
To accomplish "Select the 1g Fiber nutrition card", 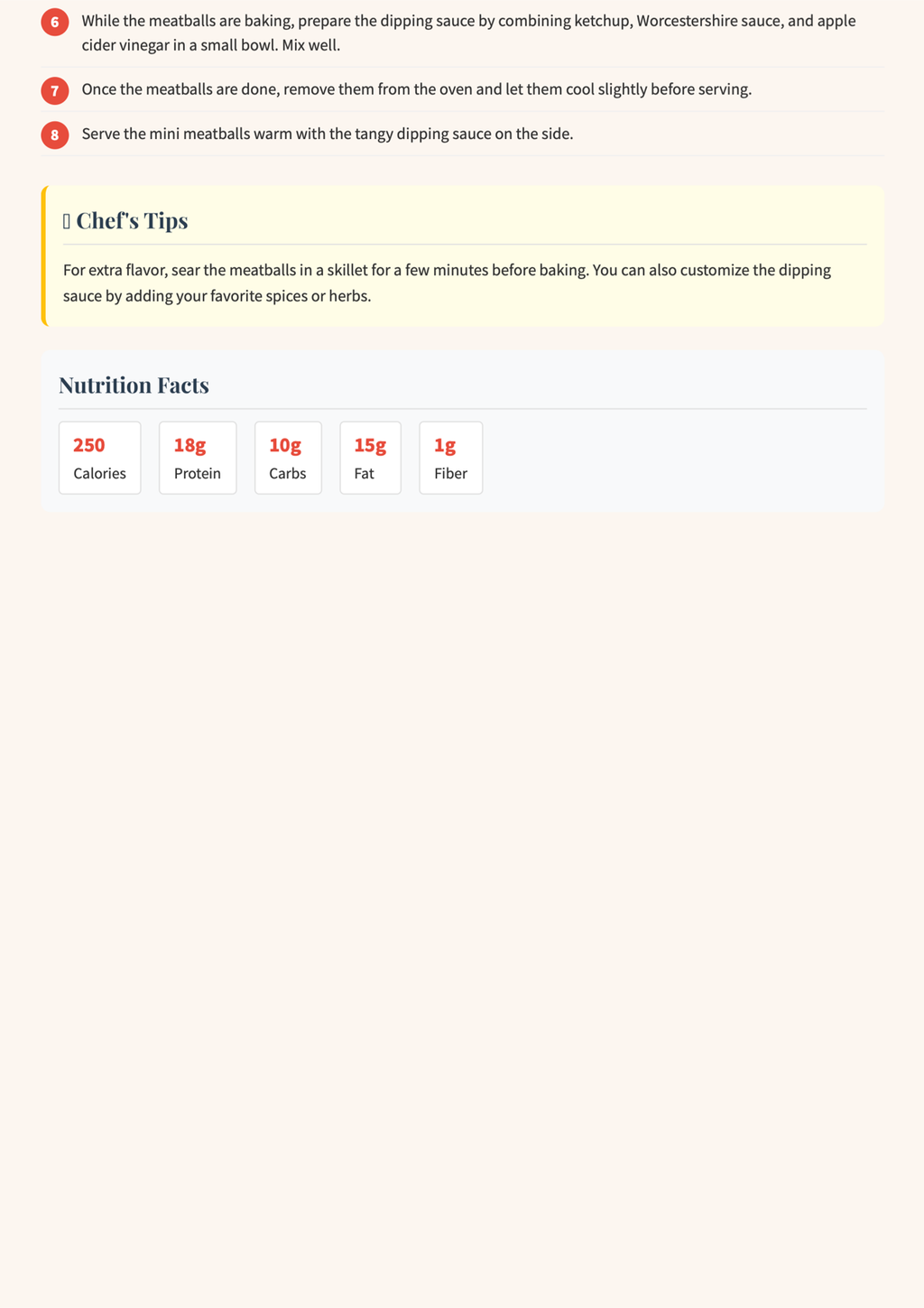I will 451,458.
